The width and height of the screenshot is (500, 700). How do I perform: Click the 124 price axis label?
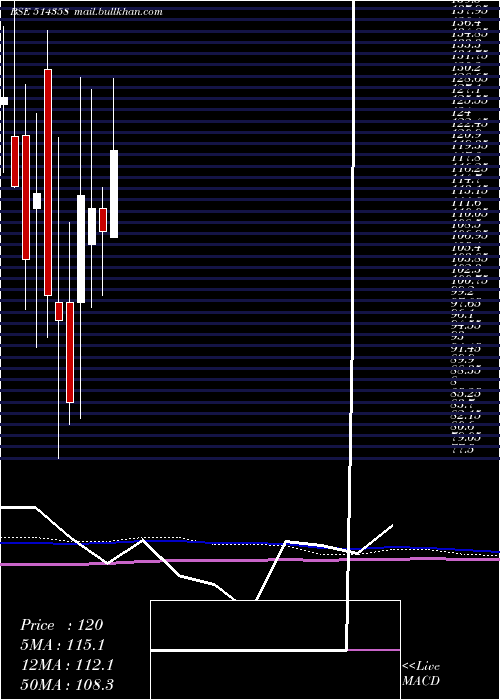coord(459,113)
